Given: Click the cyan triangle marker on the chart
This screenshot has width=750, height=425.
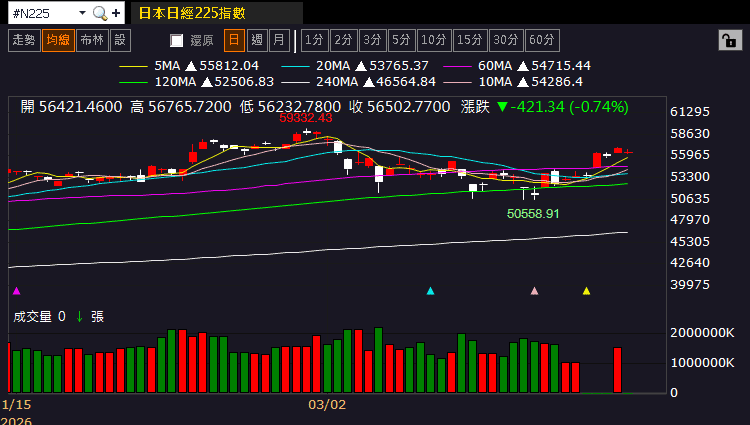Looking at the screenshot, I should [430, 291].
